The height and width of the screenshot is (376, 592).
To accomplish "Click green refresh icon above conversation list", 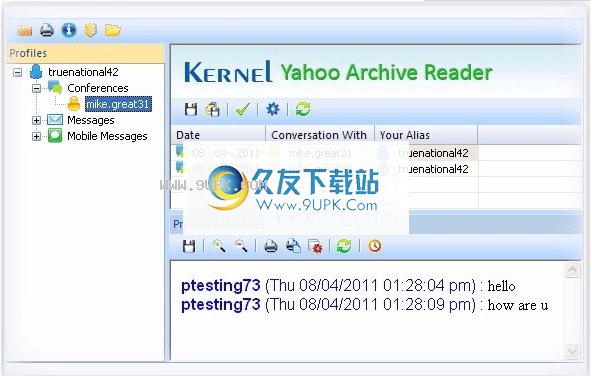I will pos(303,109).
